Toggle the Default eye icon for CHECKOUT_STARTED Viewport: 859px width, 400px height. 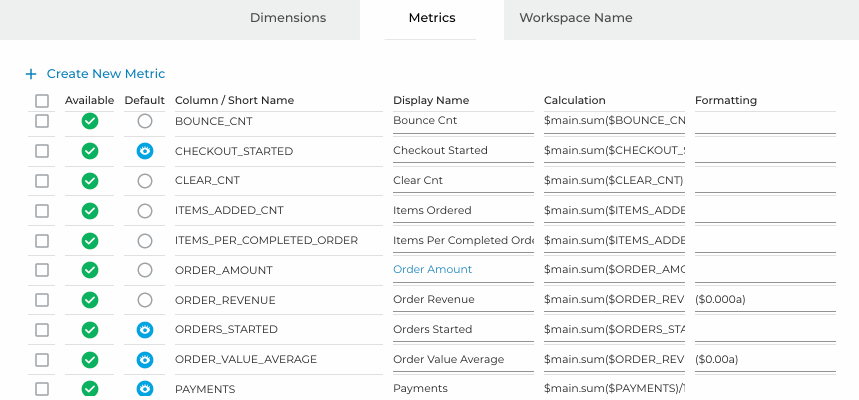coord(145,151)
